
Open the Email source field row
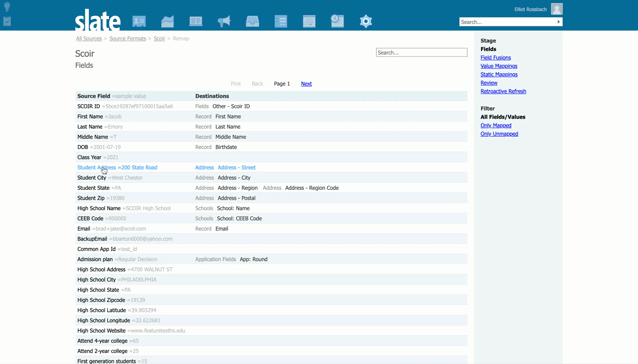[x=271, y=229]
